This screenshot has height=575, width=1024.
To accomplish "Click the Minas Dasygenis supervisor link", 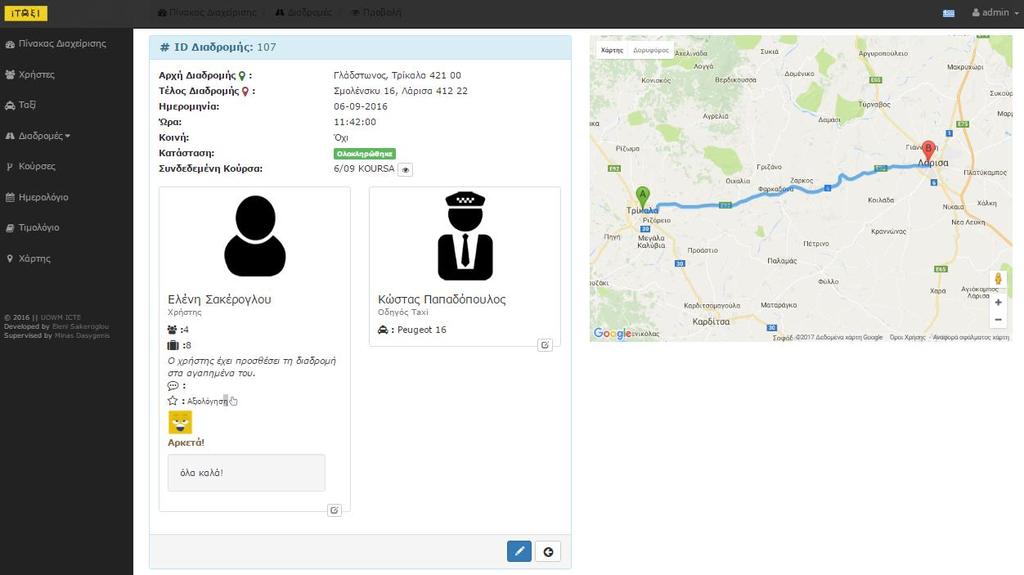I will click(82, 335).
